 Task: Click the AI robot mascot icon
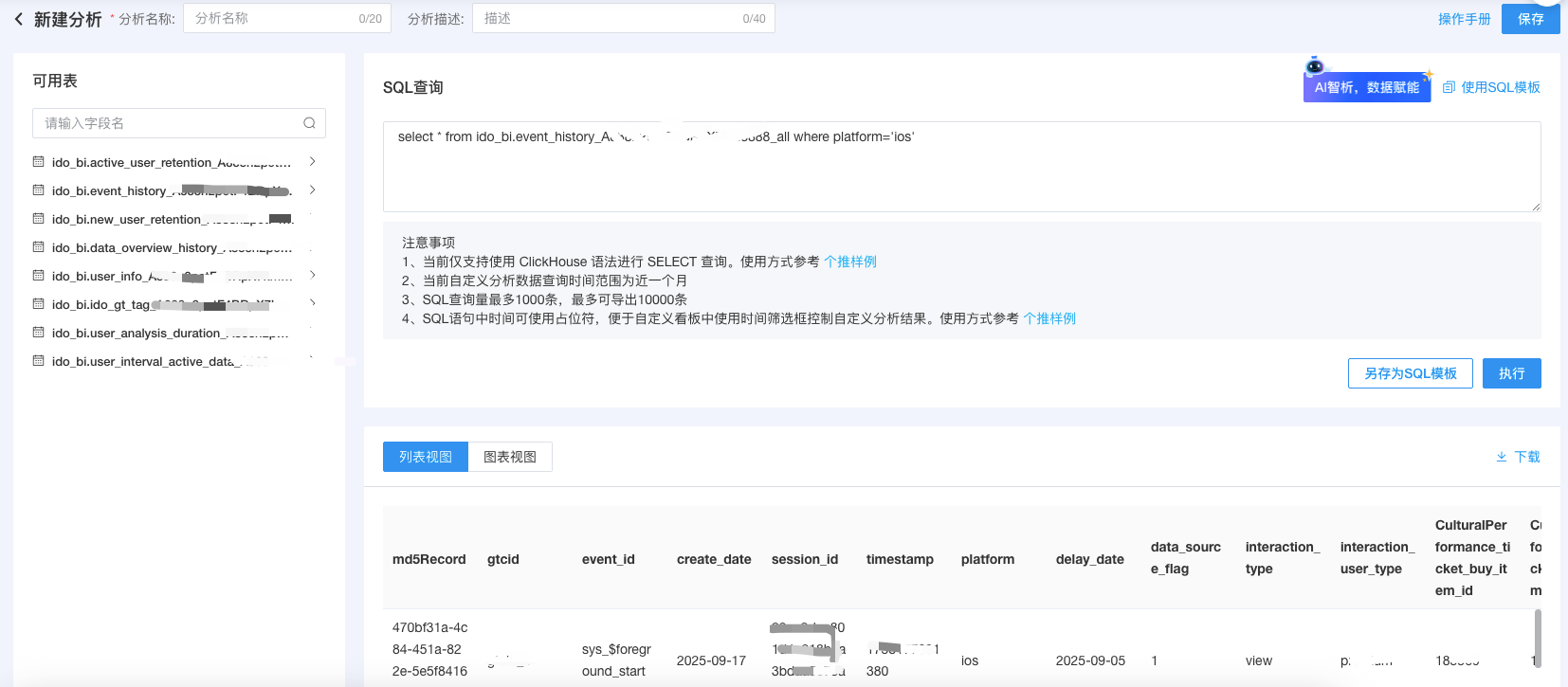(1315, 65)
